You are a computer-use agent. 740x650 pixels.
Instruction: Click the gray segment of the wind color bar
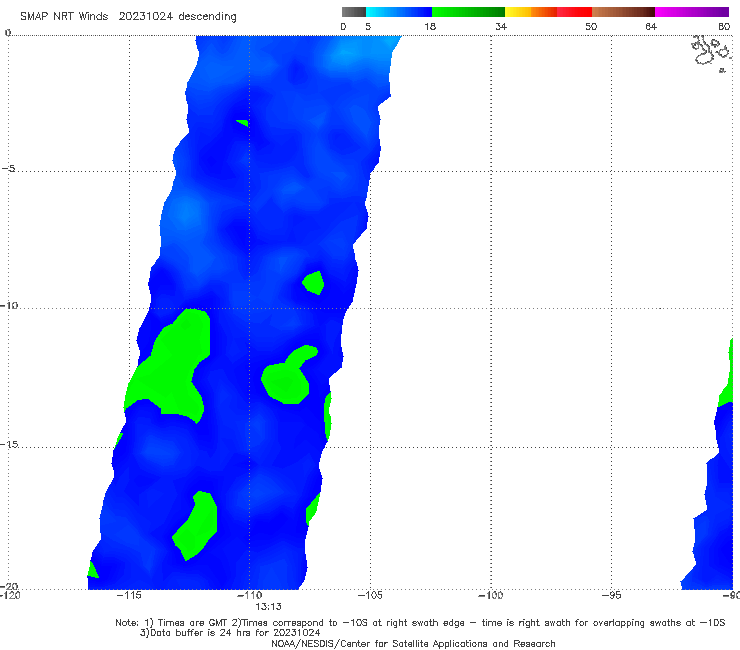pyautogui.click(x=354, y=12)
